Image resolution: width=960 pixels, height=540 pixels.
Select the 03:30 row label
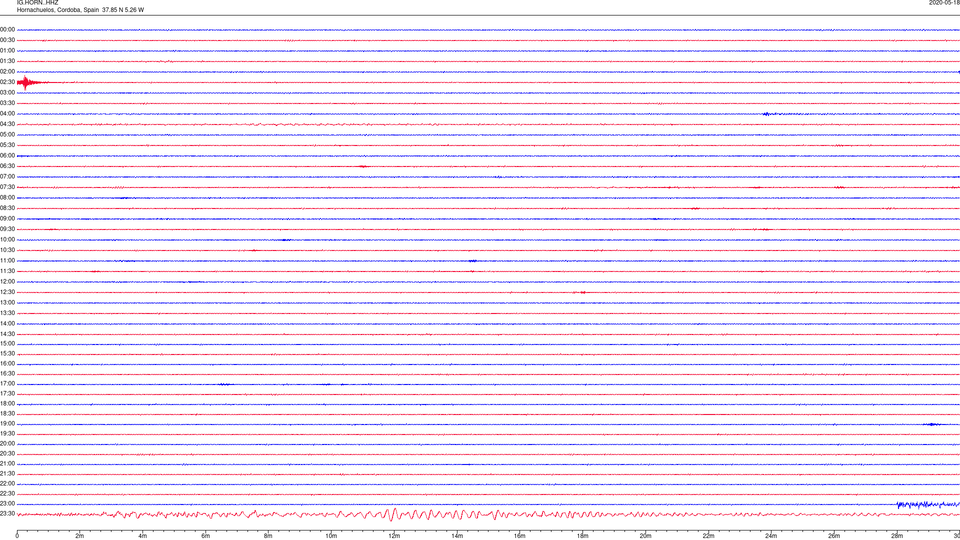[x=7, y=103]
